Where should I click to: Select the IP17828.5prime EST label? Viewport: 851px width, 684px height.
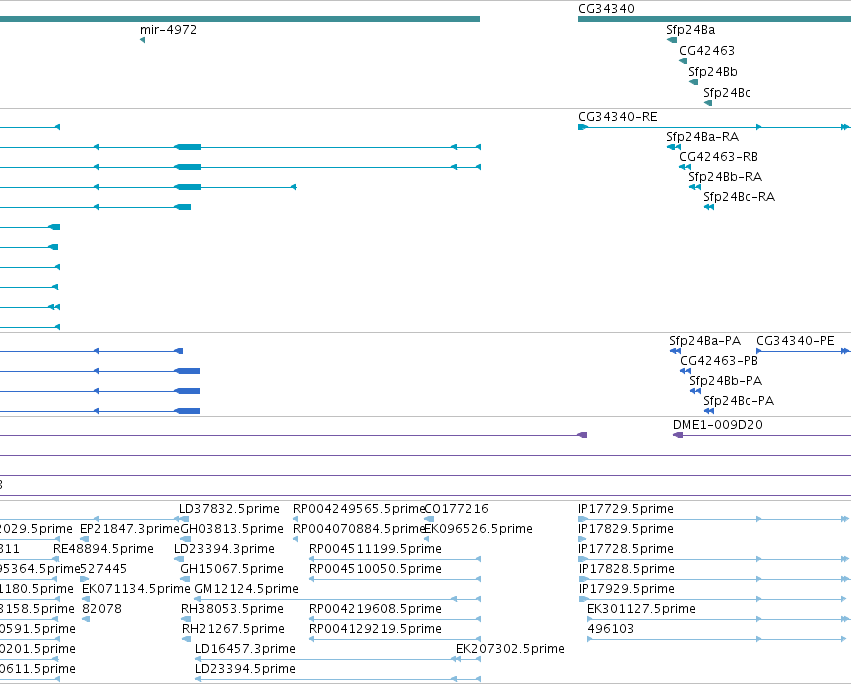(626, 569)
